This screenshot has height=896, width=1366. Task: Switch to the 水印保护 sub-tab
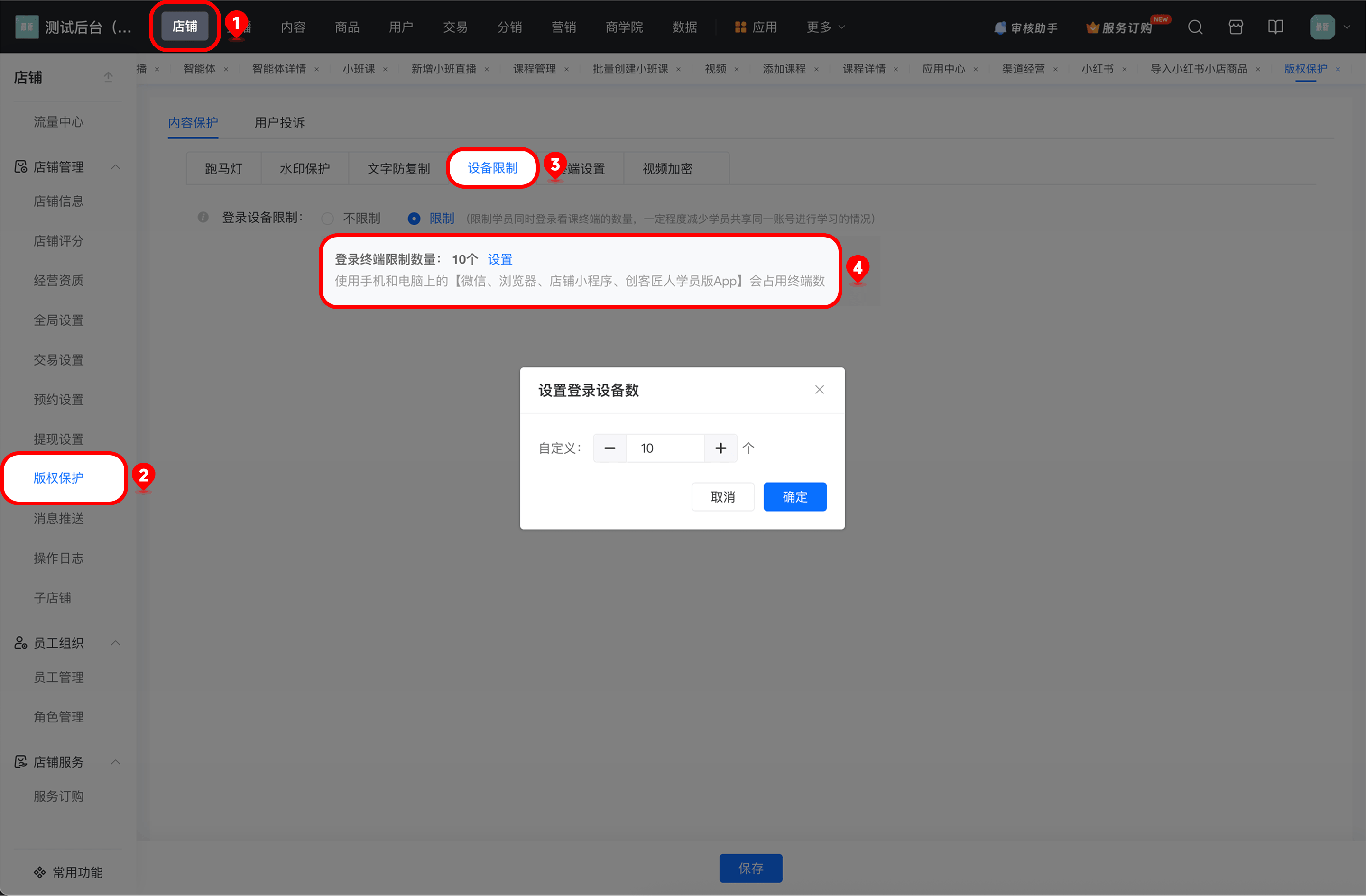305,169
